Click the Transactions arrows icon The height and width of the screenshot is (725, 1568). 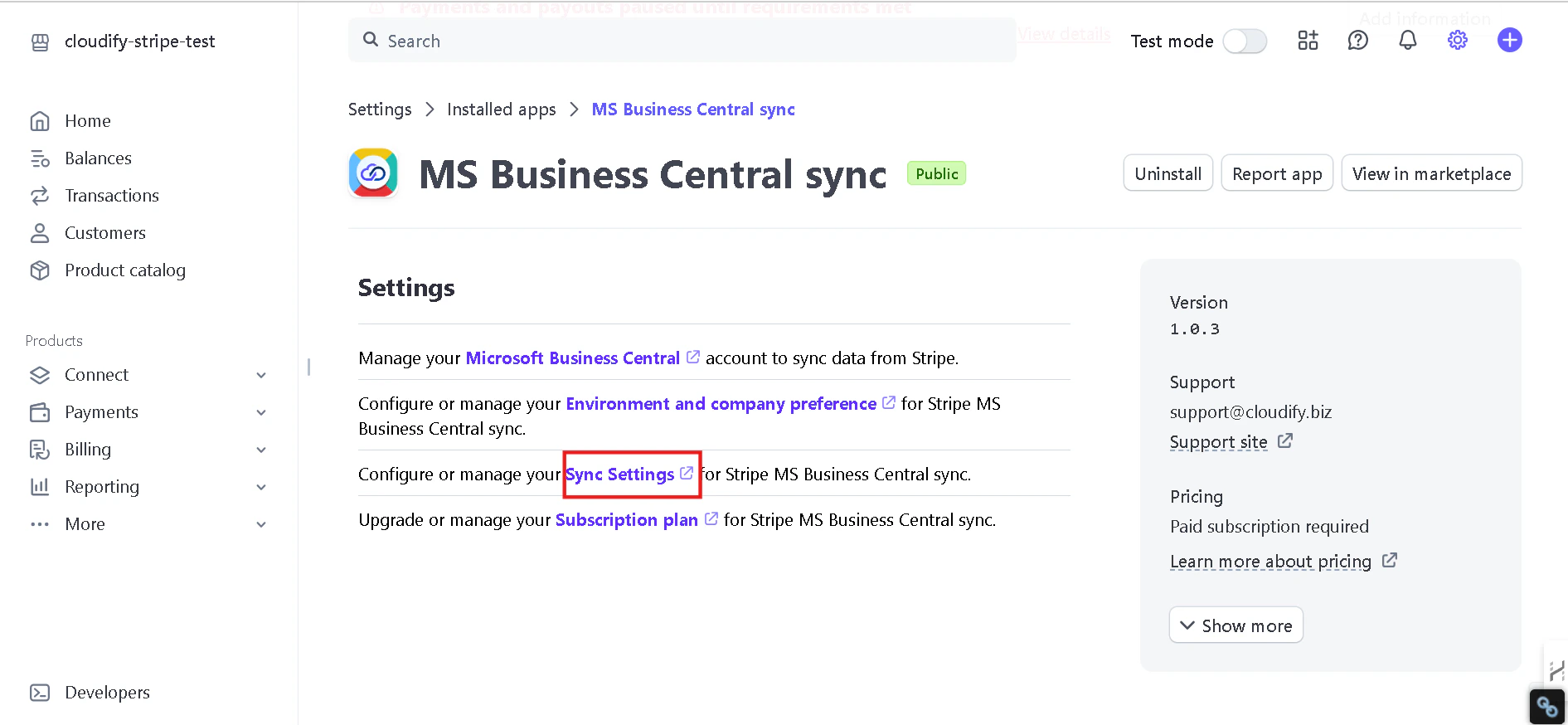click(x=40, y=196)
